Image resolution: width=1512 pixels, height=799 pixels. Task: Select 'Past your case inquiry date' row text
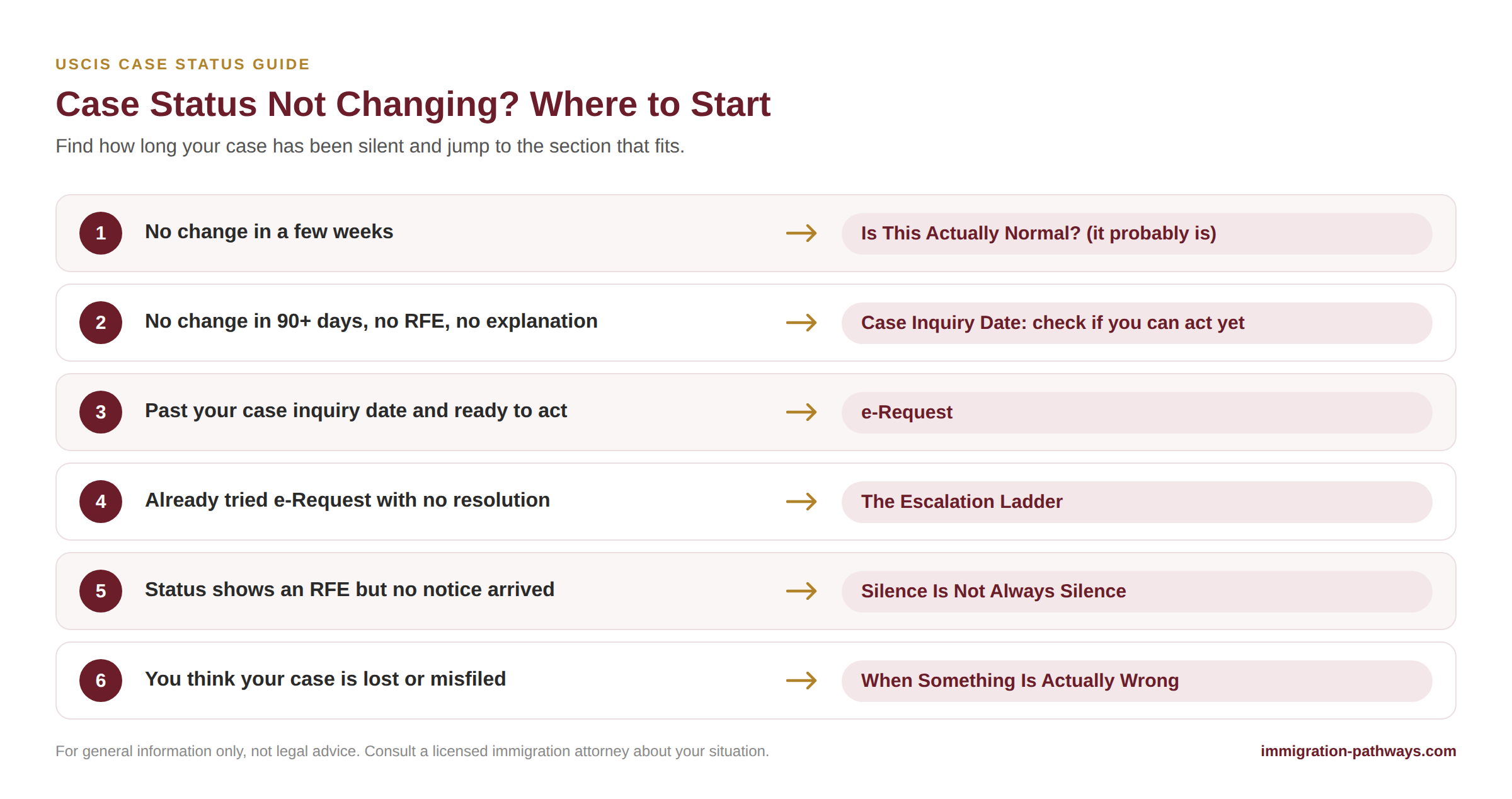[356, 411]
